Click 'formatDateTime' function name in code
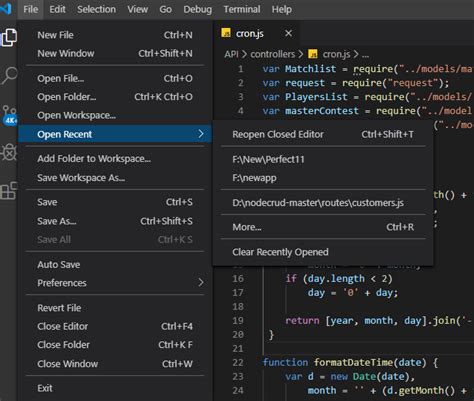The width and height of the screenshot is (474, 401). tap(353, 362)
